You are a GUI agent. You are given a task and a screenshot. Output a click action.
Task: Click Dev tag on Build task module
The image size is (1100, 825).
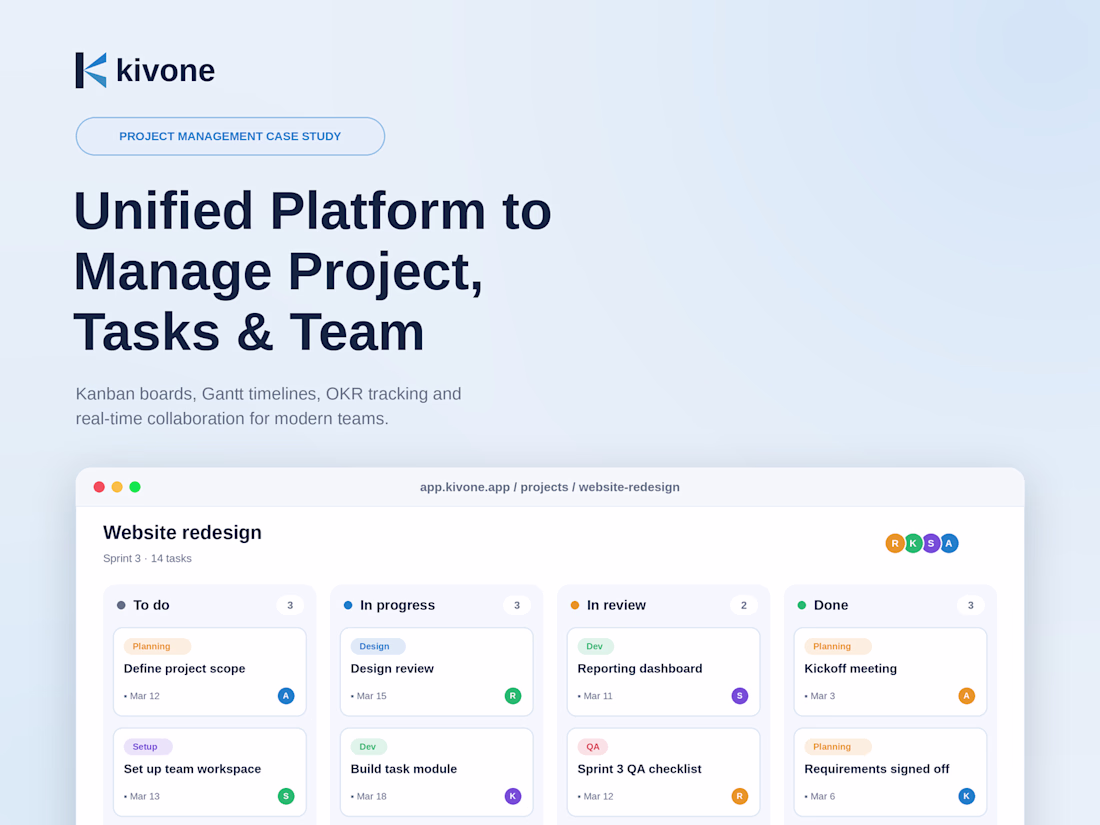tap(369, 746)
